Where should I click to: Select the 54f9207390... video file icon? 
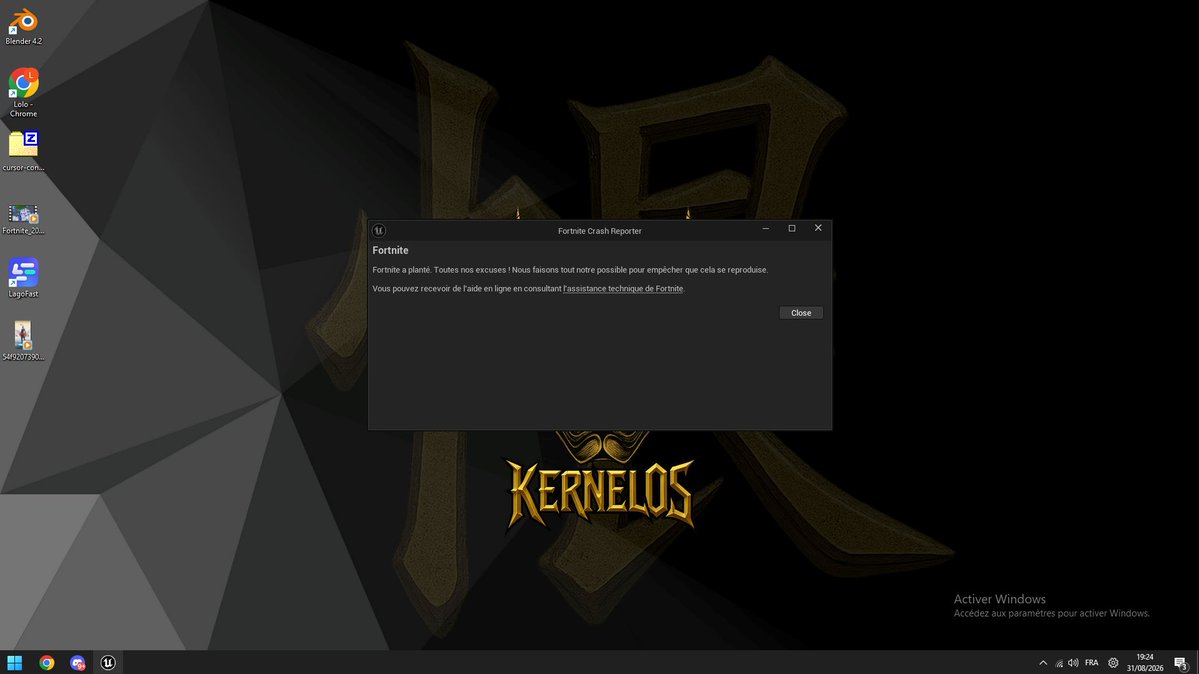coord(24,340)
